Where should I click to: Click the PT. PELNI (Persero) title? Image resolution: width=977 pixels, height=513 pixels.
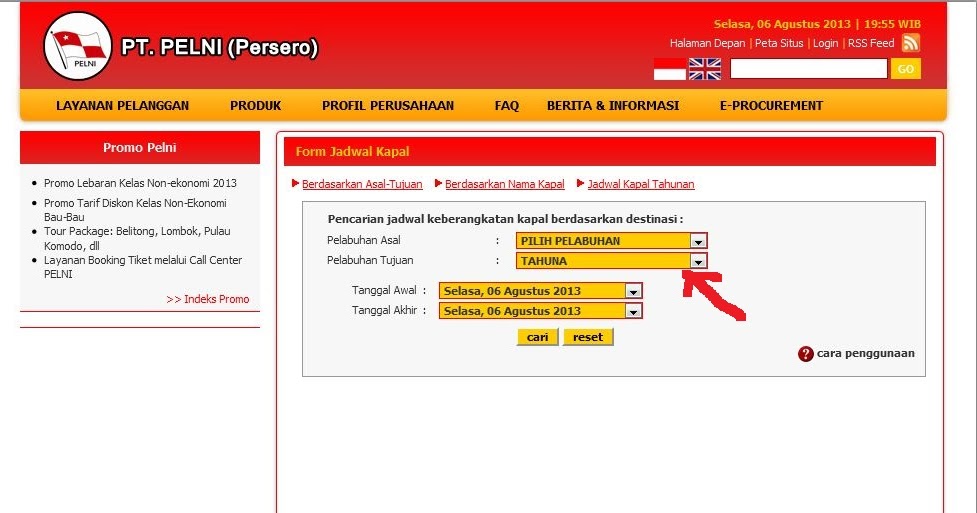pyautogui.click(x=219, y=47)
